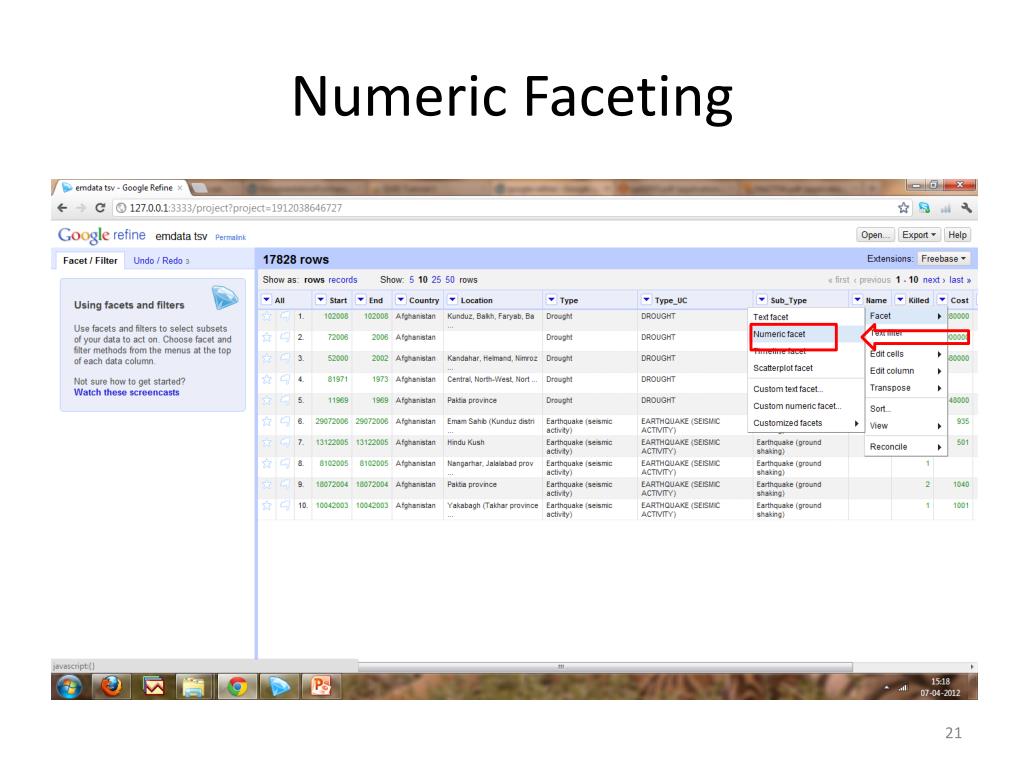The image size is (1024, 768).
Task: Star row 3
Action: click(x=266, y=358)
